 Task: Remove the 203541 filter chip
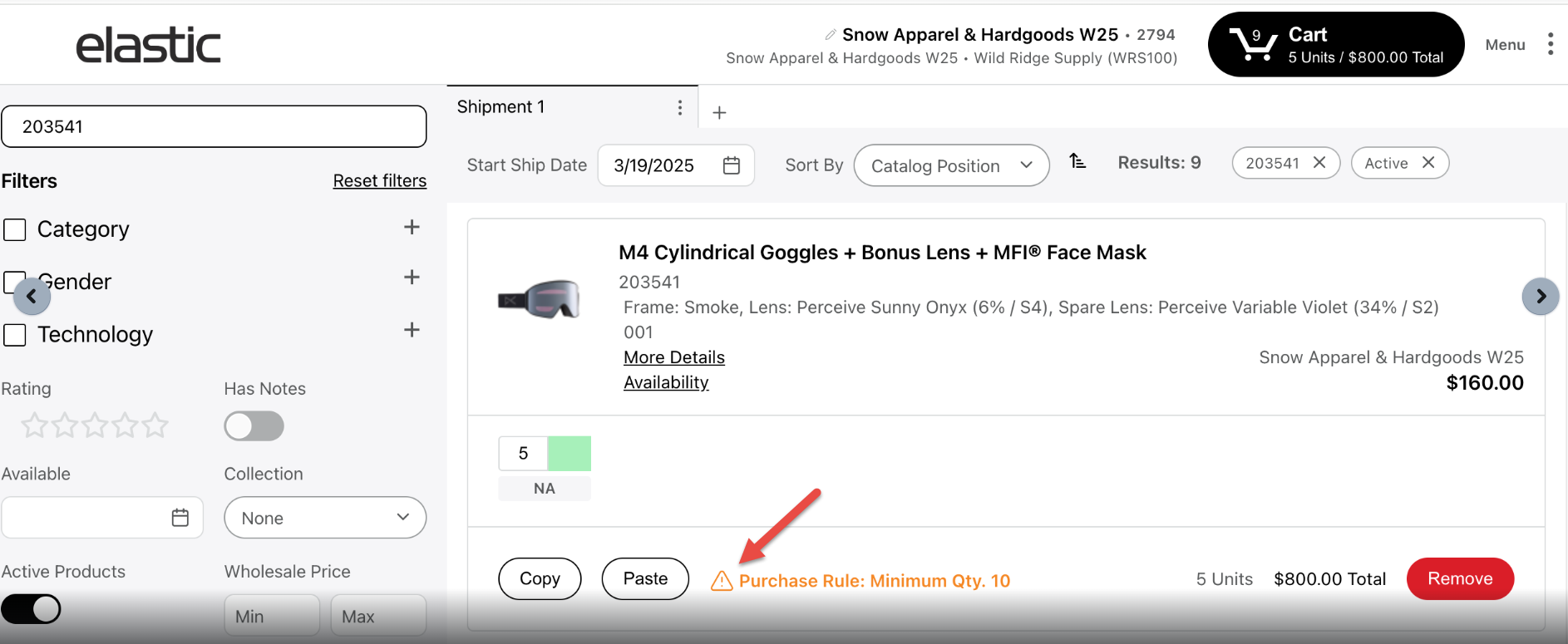pos(1319,163)
